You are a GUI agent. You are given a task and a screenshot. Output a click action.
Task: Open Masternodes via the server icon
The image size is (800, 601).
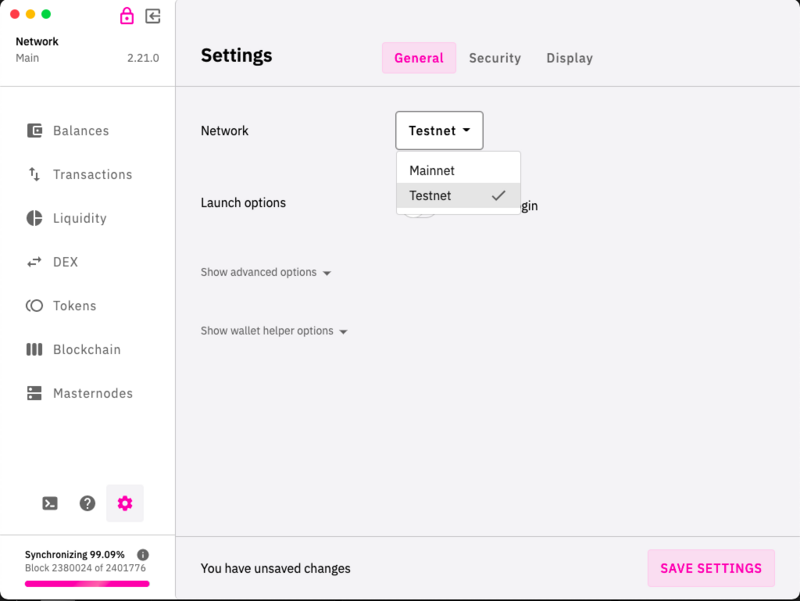[x=35, y=394]
